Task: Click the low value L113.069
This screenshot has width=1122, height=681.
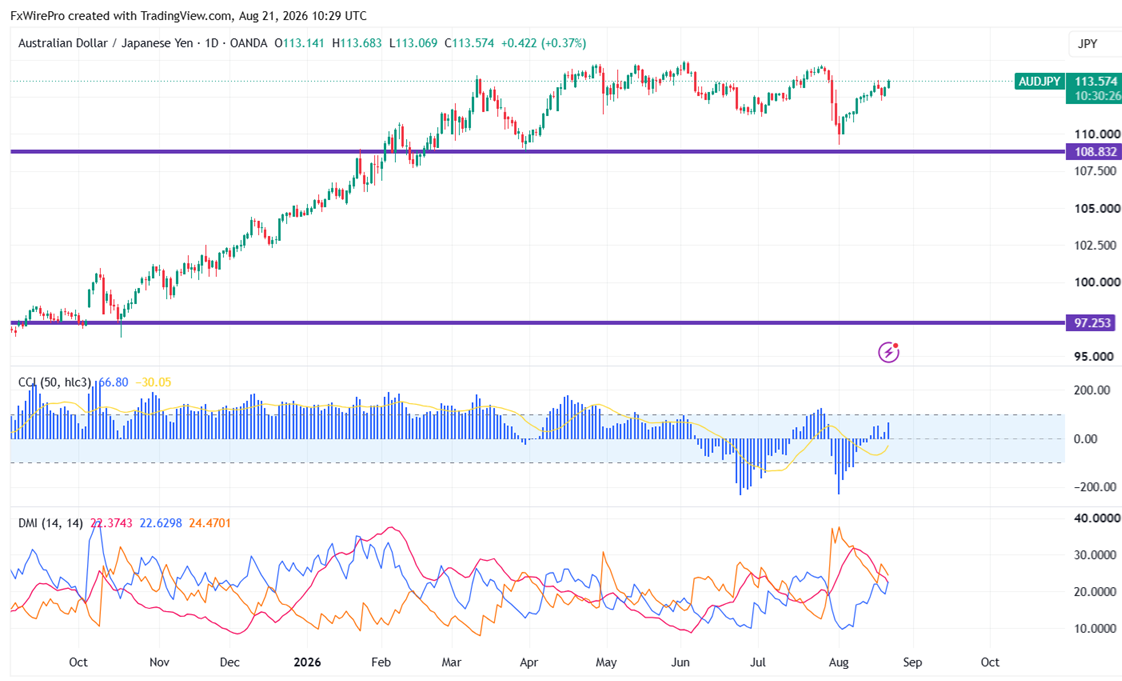Action: (414, 43)
